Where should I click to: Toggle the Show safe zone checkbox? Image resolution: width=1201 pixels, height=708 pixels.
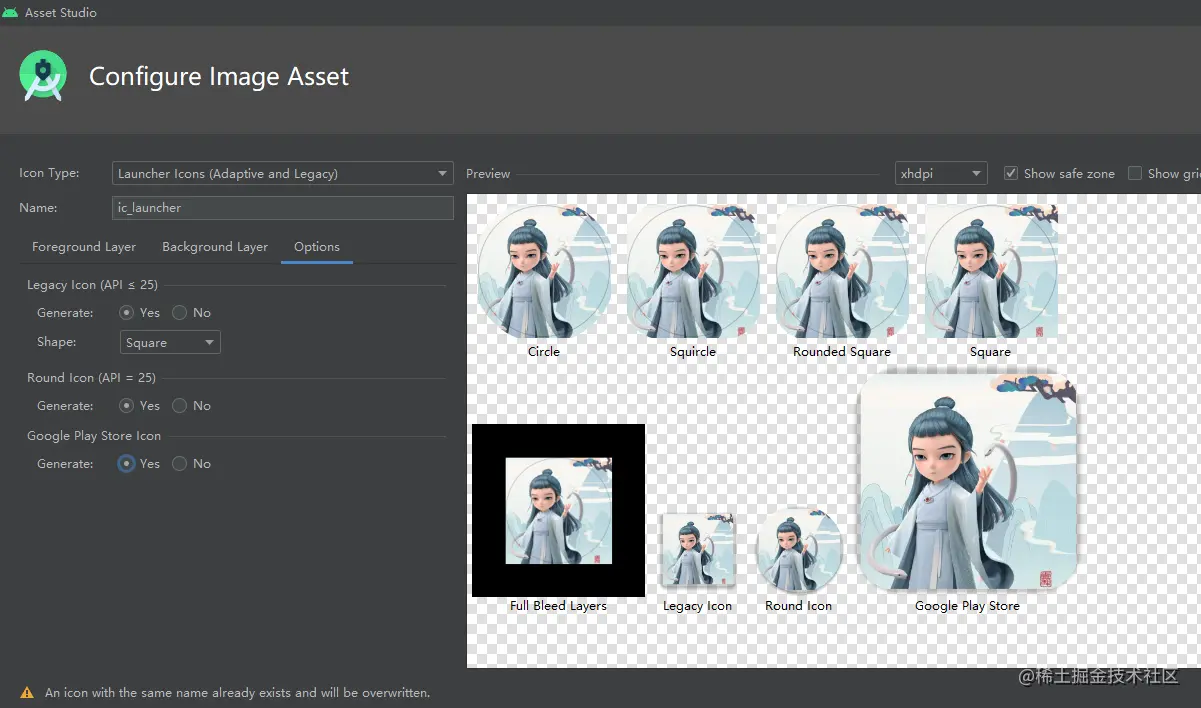[1011, 173]
